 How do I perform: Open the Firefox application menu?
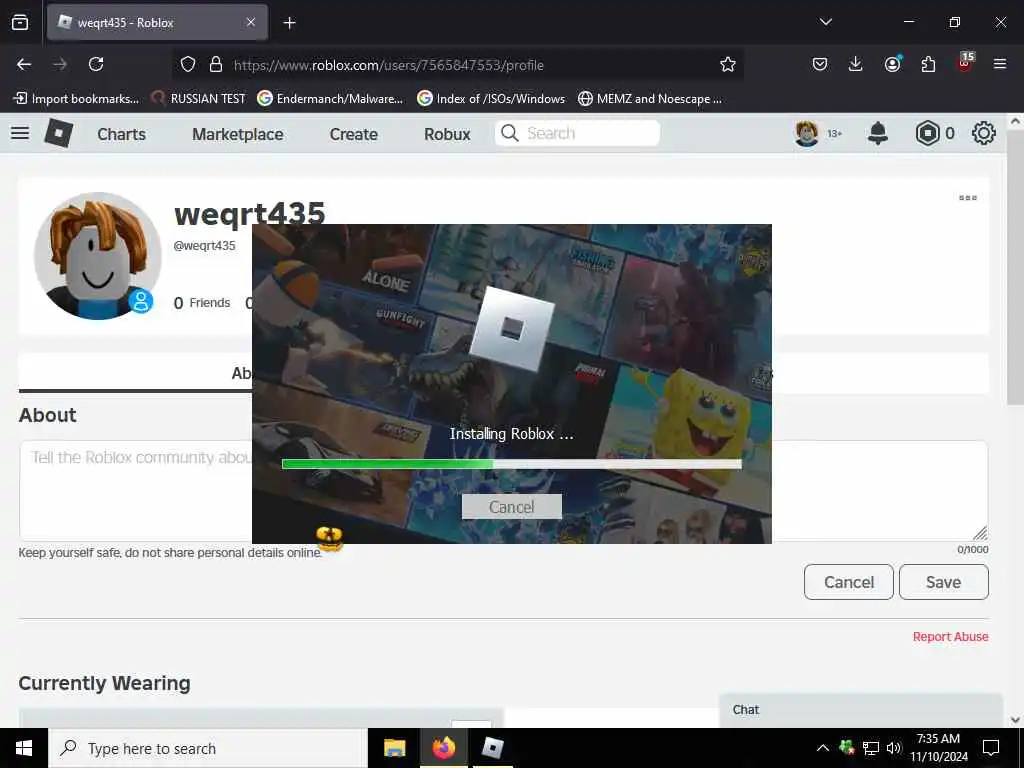click(x=1000, y=64)
